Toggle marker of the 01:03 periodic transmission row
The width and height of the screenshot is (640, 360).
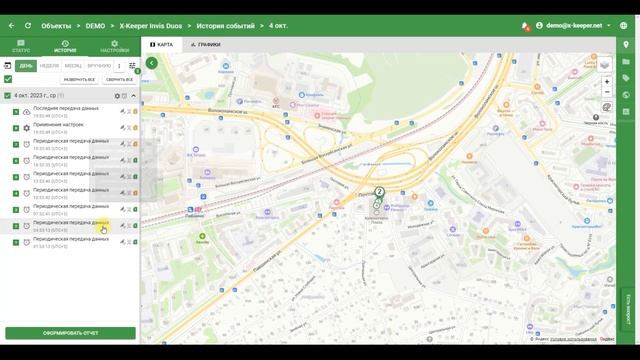click(x=16, y=242)
